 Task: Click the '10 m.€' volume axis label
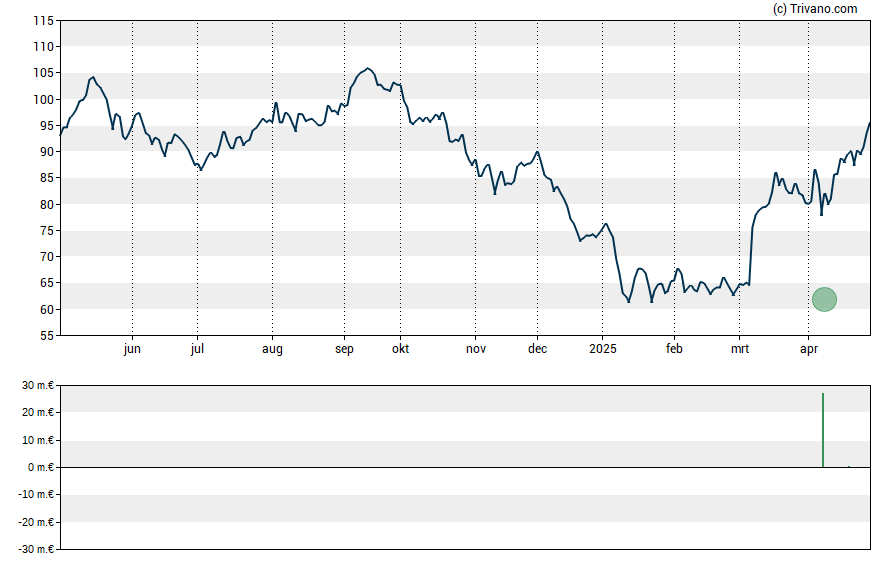[x=38, y=440]
